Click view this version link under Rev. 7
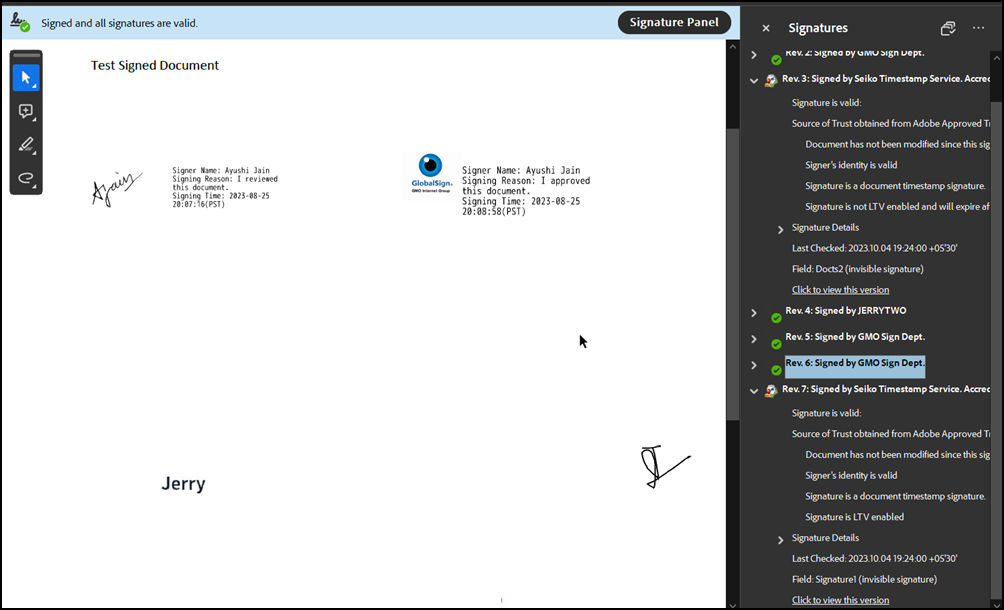1004x610 pixels. coord(840,600)
